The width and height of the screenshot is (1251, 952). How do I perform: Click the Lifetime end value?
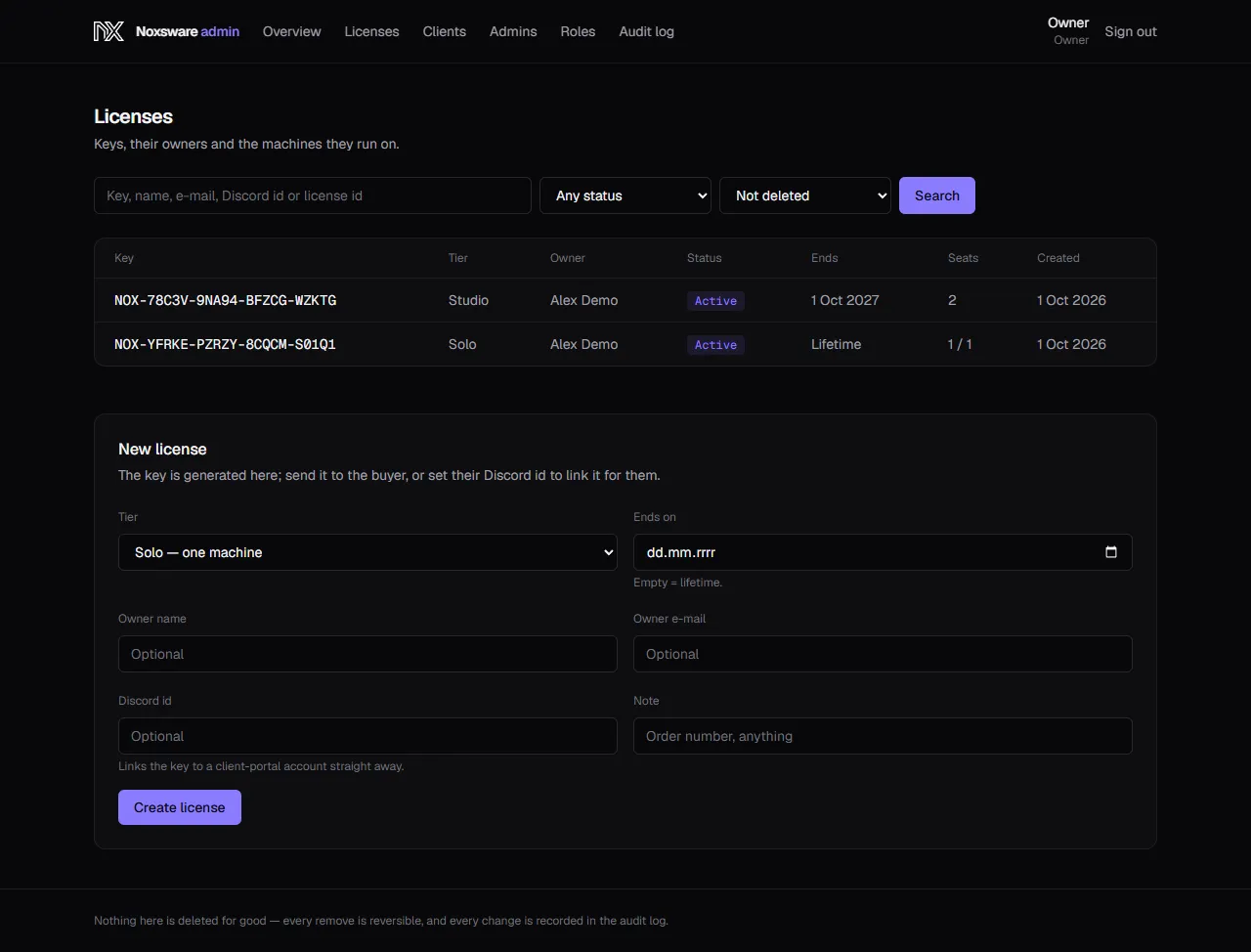coord(836,344)
